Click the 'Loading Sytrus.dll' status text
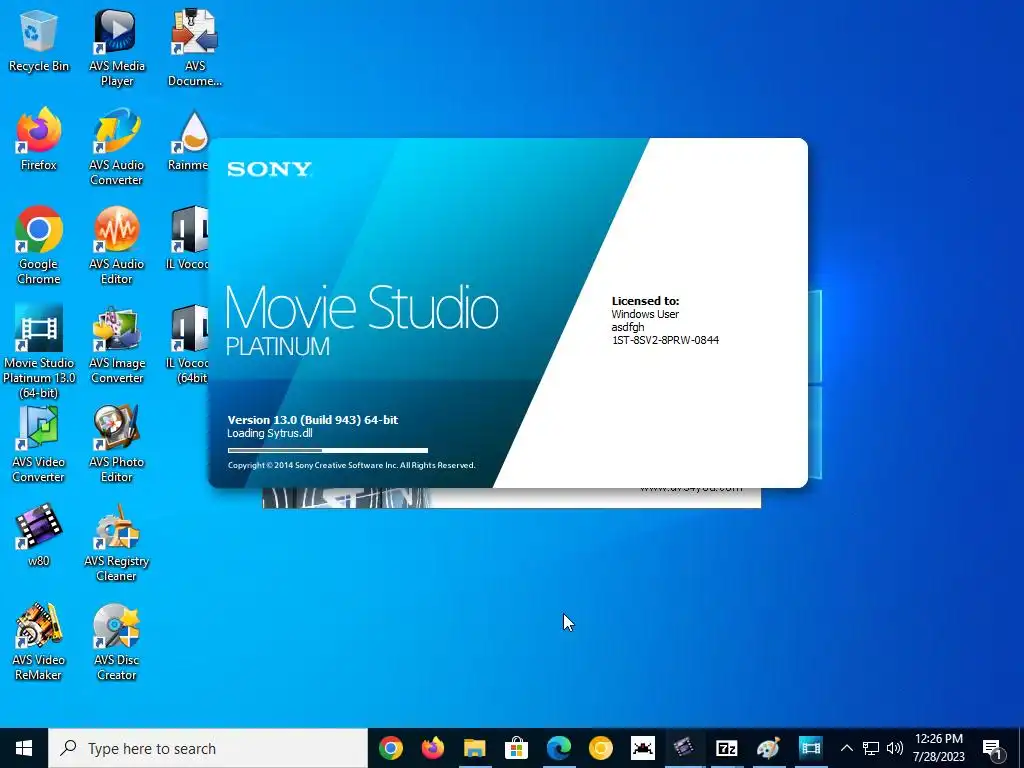The height and width of the screenshot is (768, 1024). [x=270, y=433]
